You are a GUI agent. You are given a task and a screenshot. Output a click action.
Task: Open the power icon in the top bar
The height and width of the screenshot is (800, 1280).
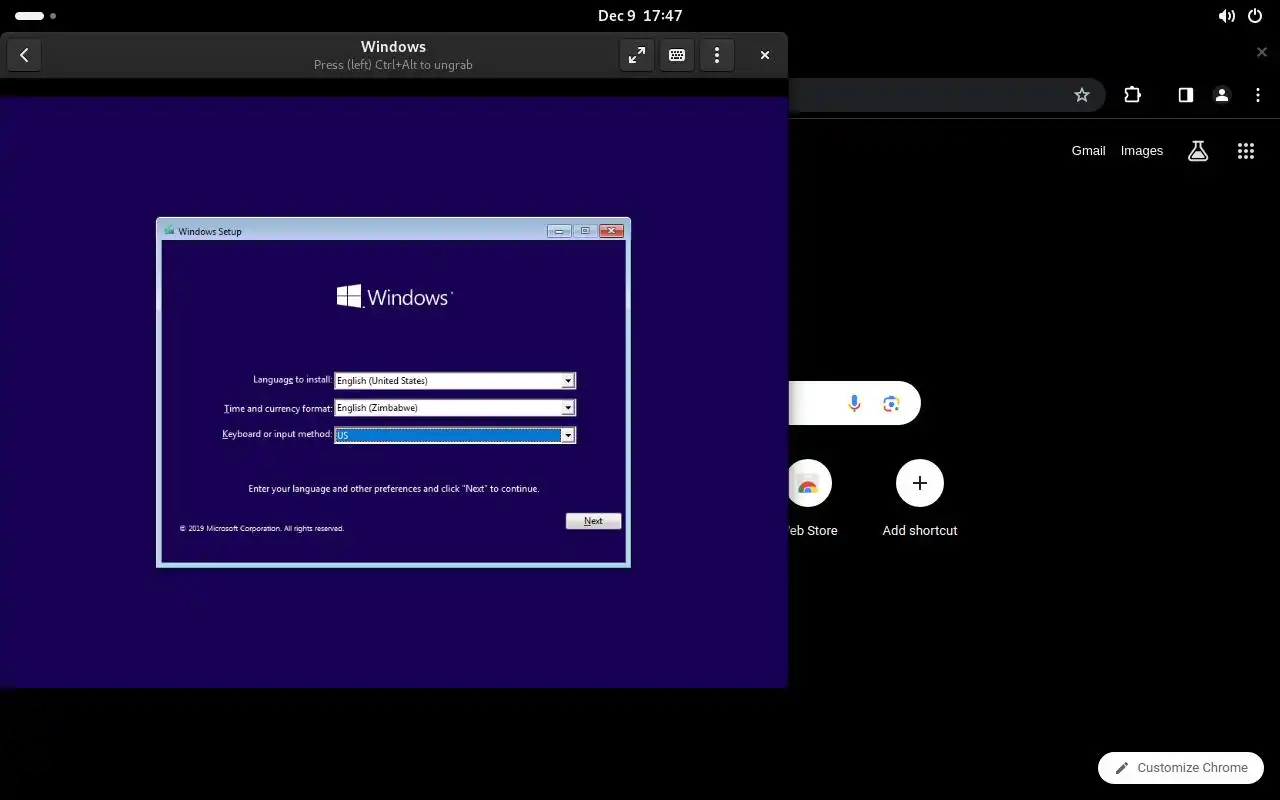[x=1255, y=16]
